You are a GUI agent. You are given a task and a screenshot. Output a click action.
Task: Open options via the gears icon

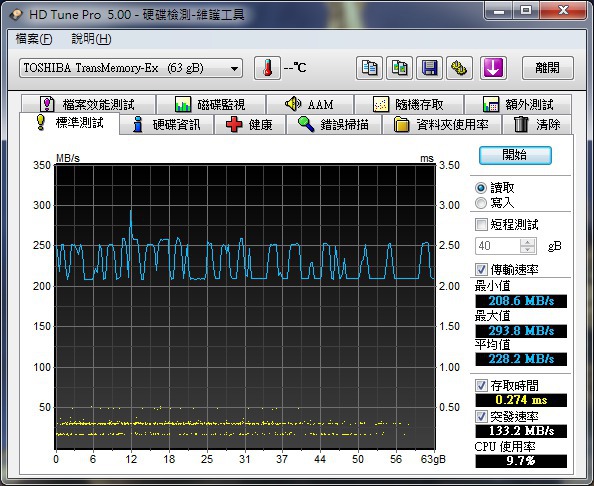click(x=459, y=68)
